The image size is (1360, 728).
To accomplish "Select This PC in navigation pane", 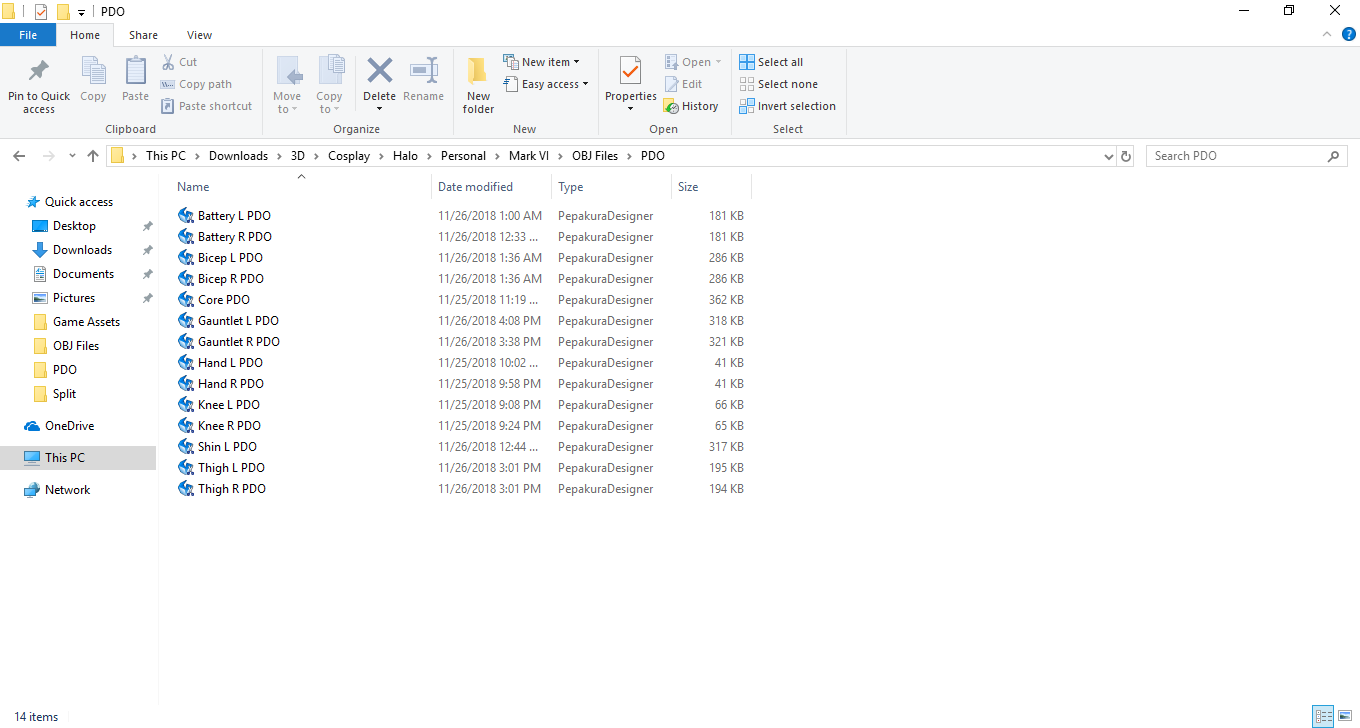I will 78,458.
